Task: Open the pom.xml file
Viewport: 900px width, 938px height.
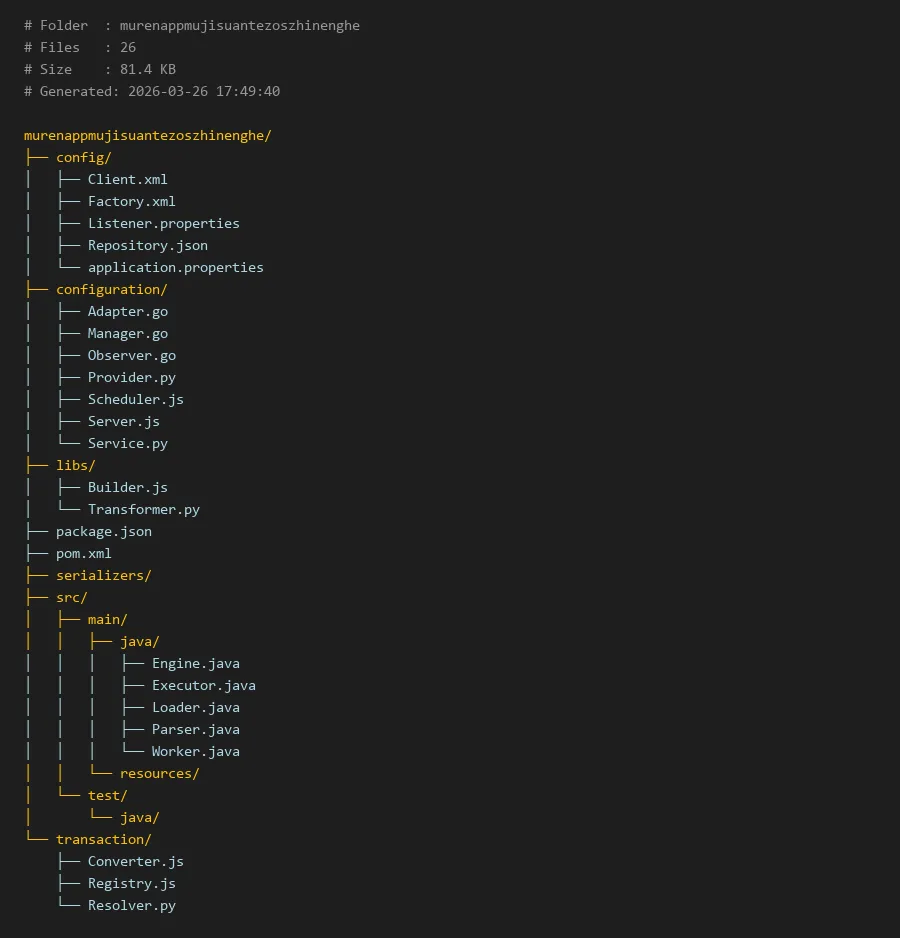Action: point(83,553)
